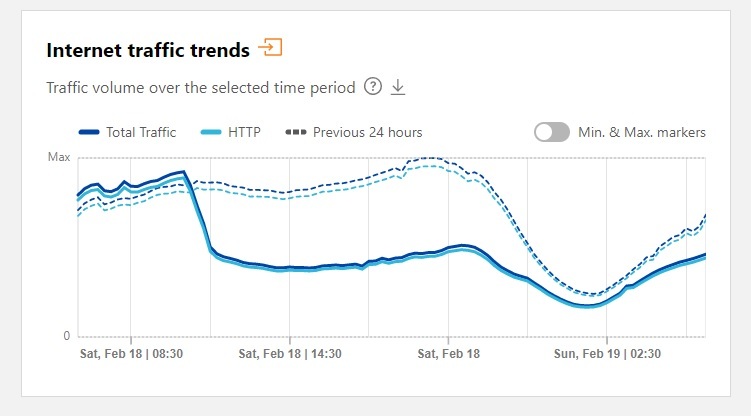Viewport: 751px width, 416px height.
Task: Click the Min. & Max. markers text label
Action: coord(642,132)
